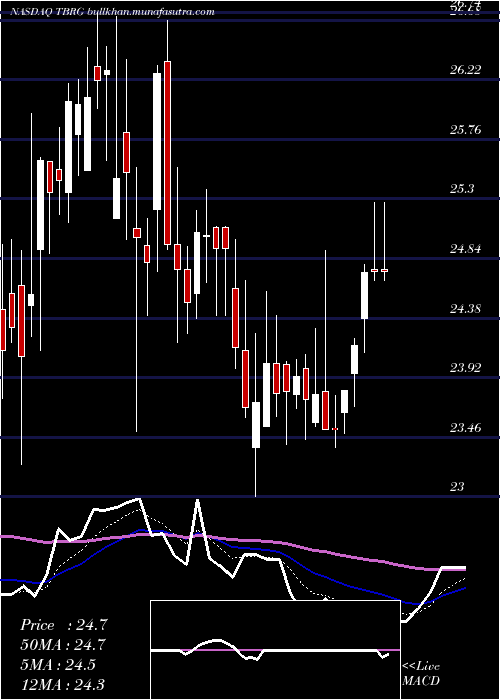The image size is (500, 700).
Task: Click the 12MA : 24.3 readout
Action: tap(62, 684)
